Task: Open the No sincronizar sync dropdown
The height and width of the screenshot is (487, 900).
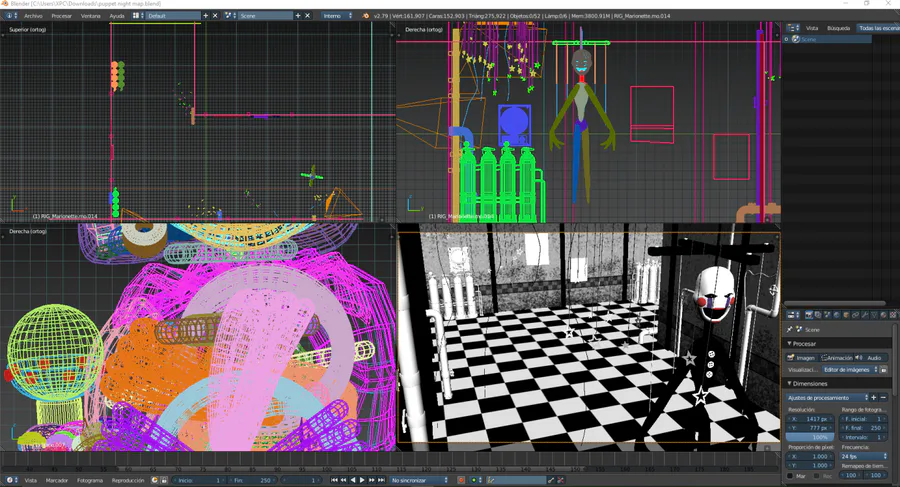Action: (x=420, y=480)
